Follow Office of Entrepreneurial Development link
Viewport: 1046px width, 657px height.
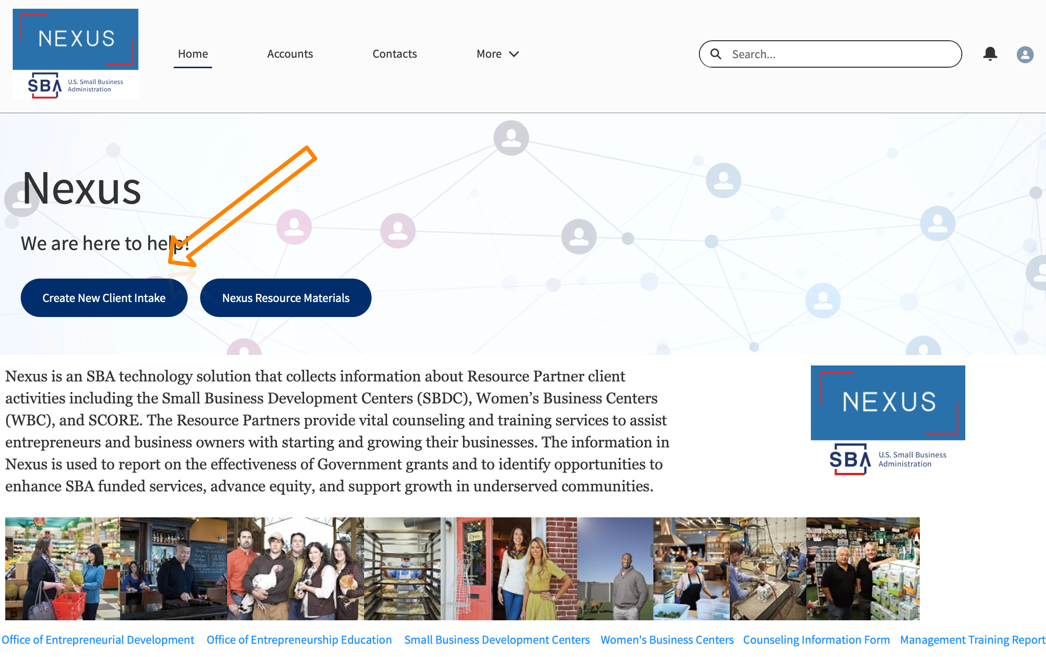[98, 640]
